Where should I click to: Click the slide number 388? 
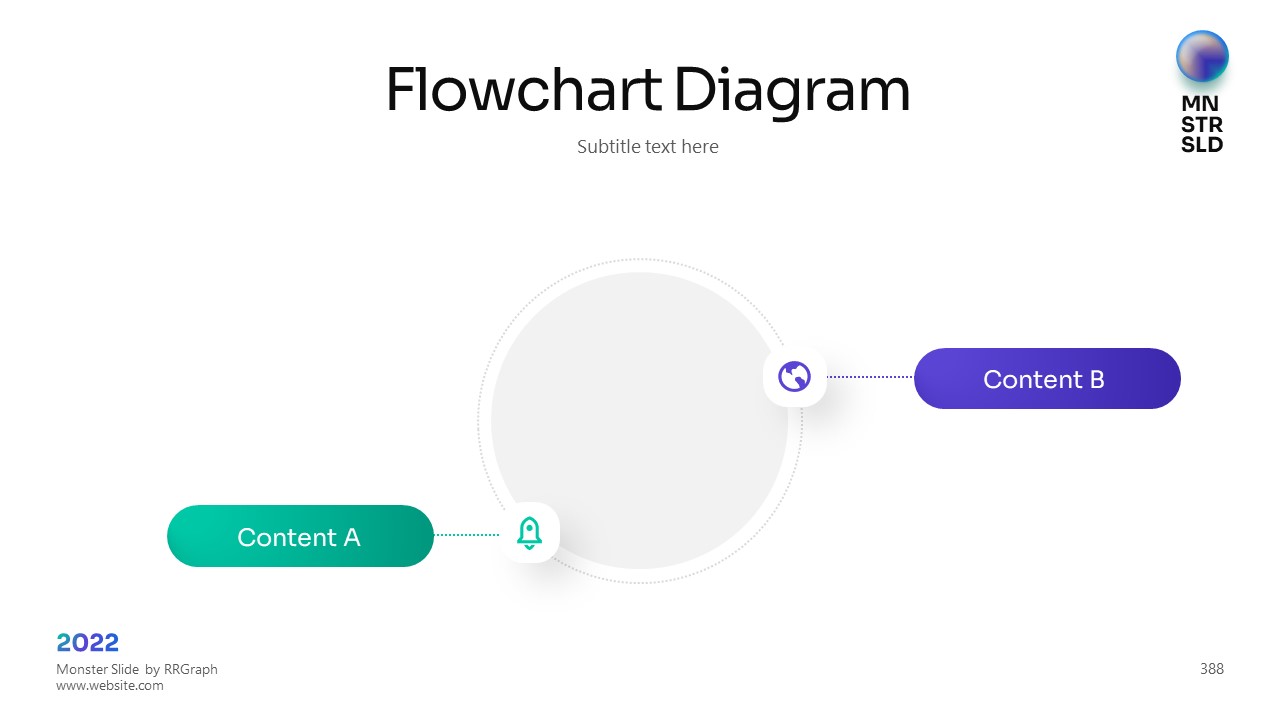pyautogui.click(x=1211, y=669)
